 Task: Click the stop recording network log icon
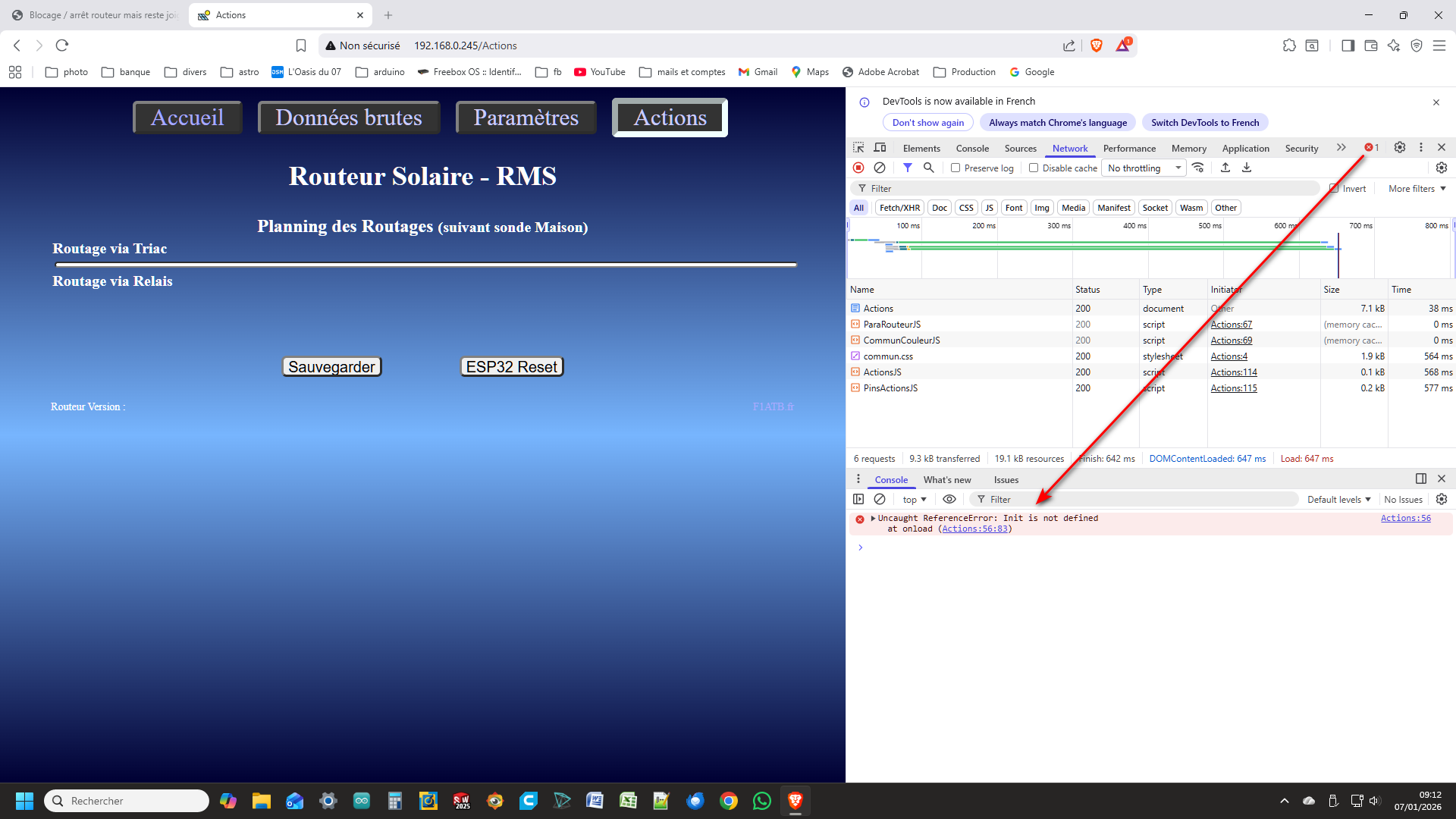858,168
